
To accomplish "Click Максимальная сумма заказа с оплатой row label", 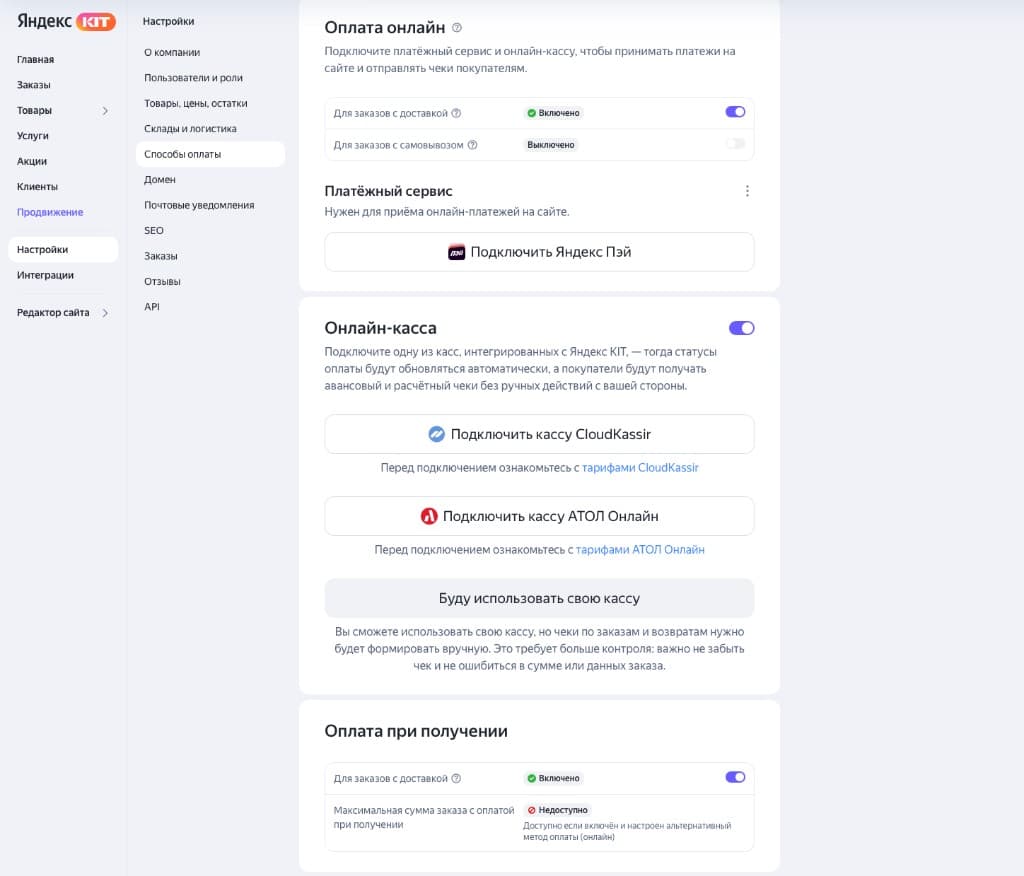I will [x=424, y=817].
